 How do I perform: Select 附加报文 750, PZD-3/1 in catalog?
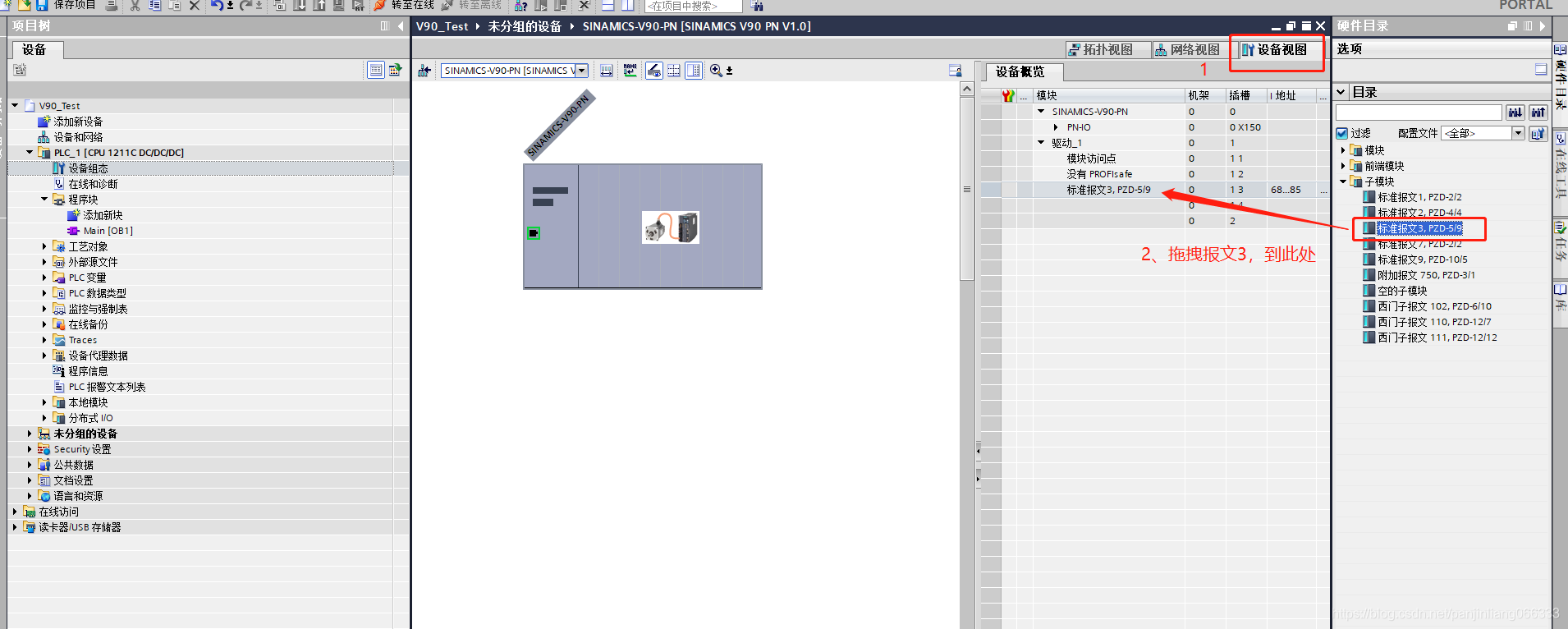coord(1426,275)
